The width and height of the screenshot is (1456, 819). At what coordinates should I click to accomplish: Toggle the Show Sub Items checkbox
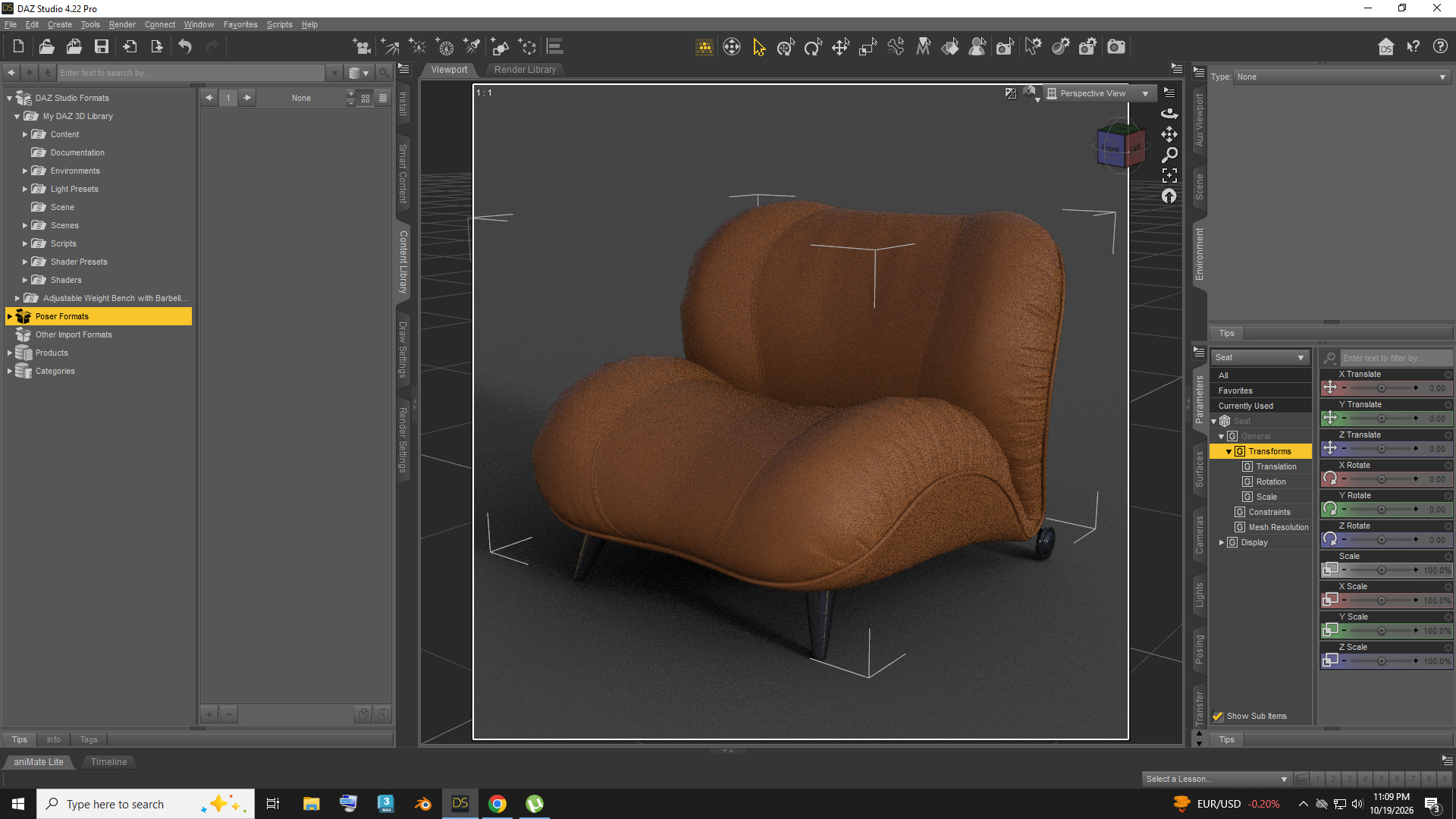click(1218, 717)
